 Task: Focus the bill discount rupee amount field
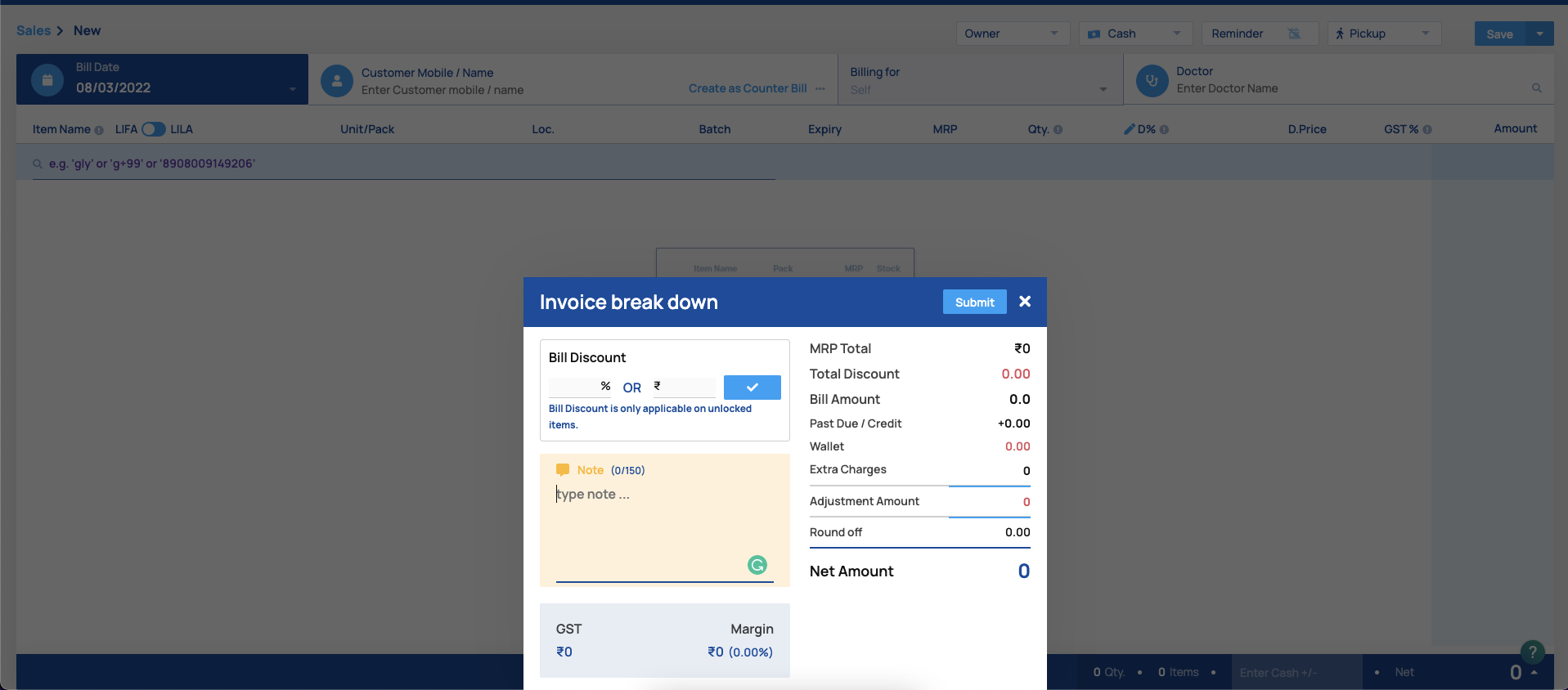click(685, 387)
